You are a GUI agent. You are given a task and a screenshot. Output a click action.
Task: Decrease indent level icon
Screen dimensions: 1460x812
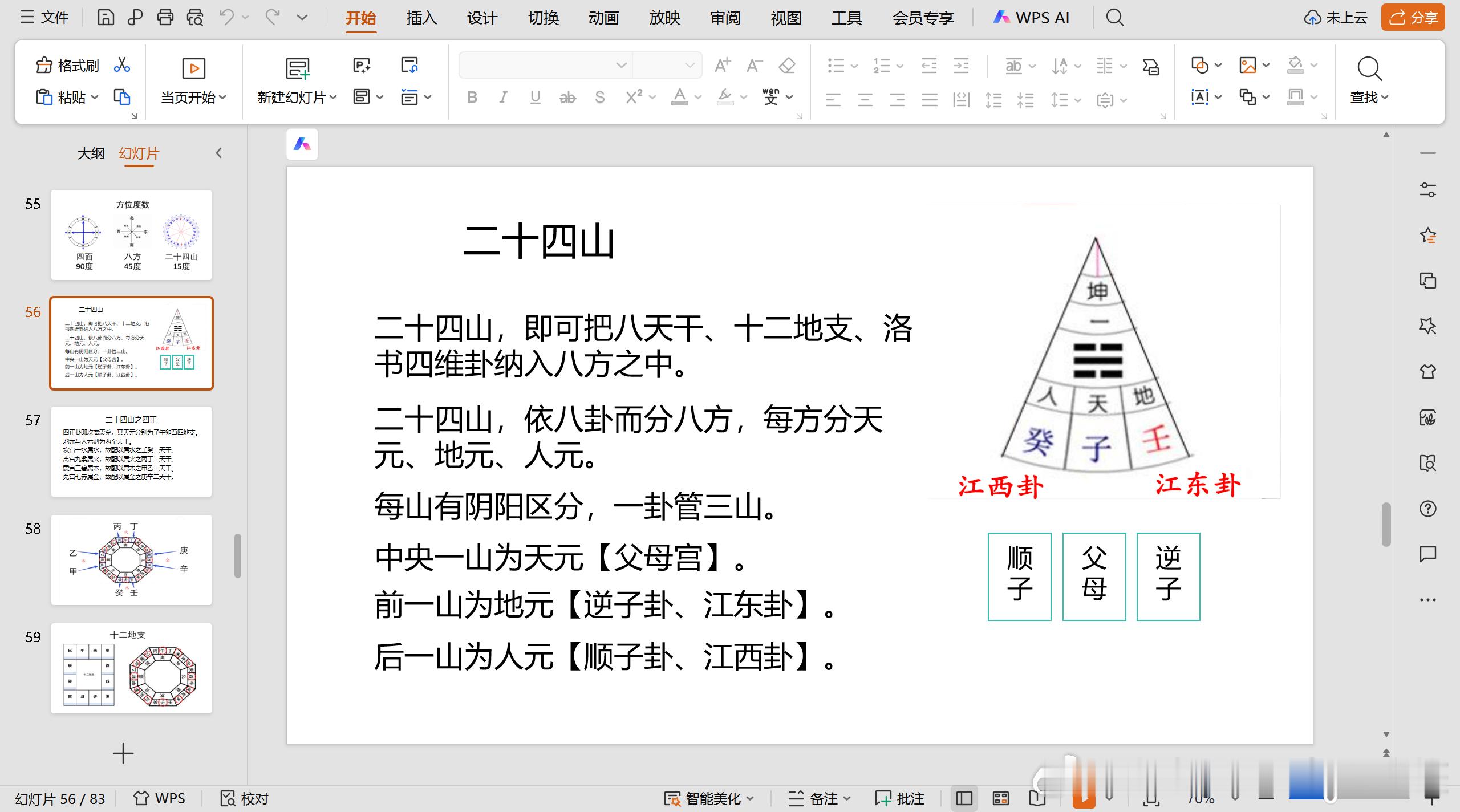point(929,66)
